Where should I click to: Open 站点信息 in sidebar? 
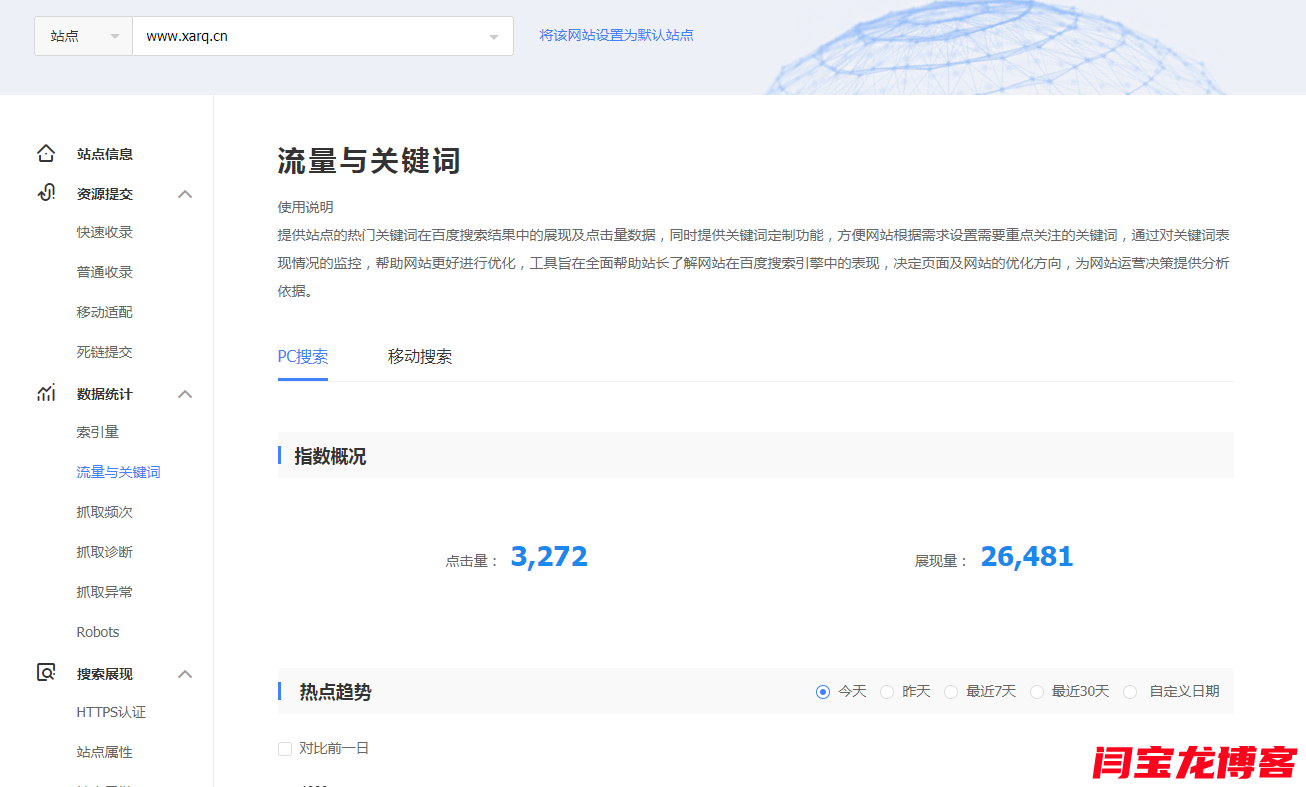point(105,154)
